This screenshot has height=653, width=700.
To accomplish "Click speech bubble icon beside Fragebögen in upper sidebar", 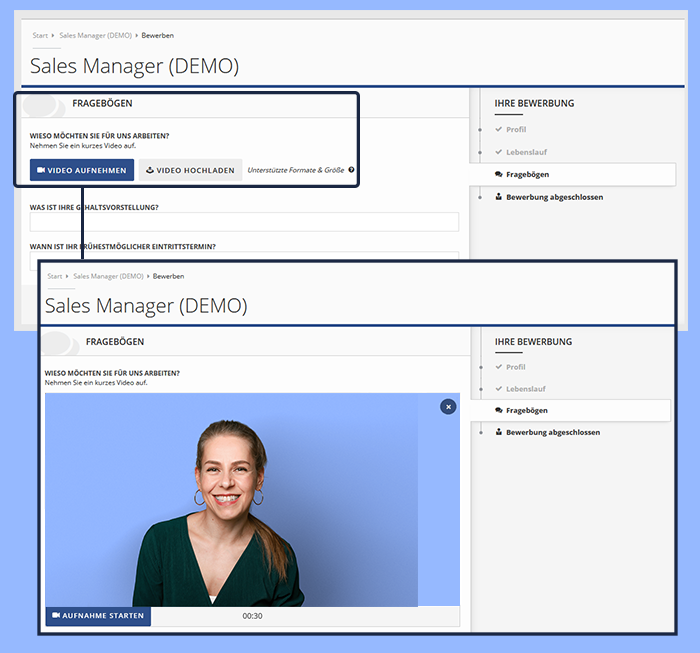I will [498, 174].
